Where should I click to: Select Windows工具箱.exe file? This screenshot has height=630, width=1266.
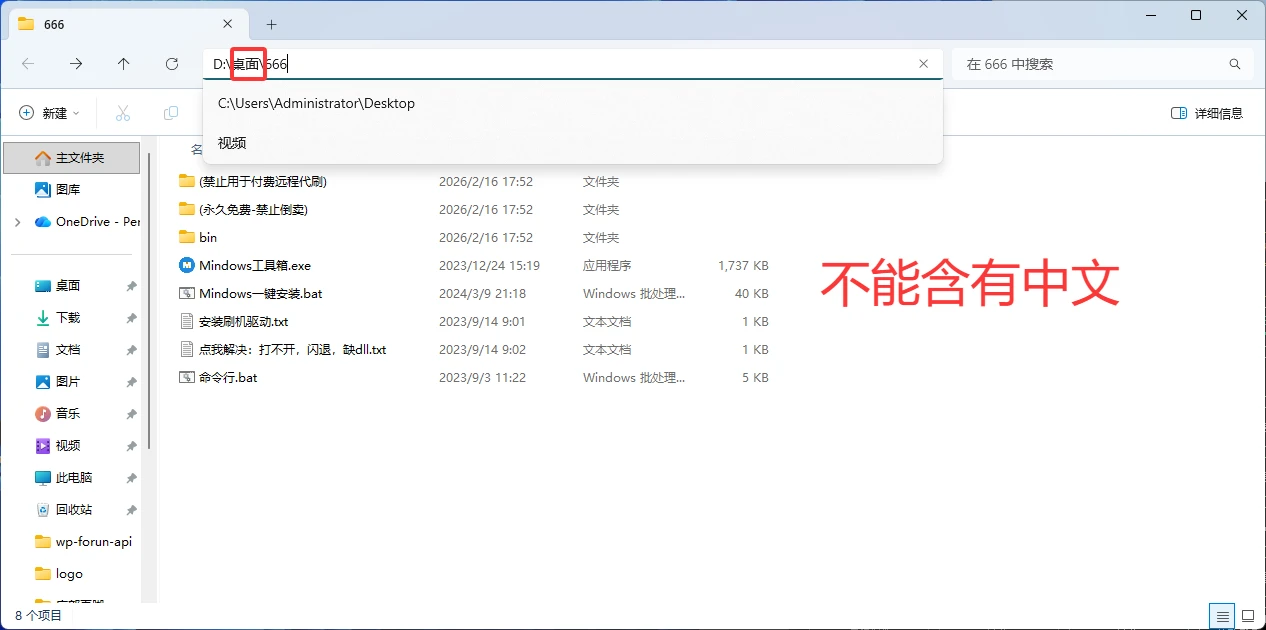pos(254,266)
